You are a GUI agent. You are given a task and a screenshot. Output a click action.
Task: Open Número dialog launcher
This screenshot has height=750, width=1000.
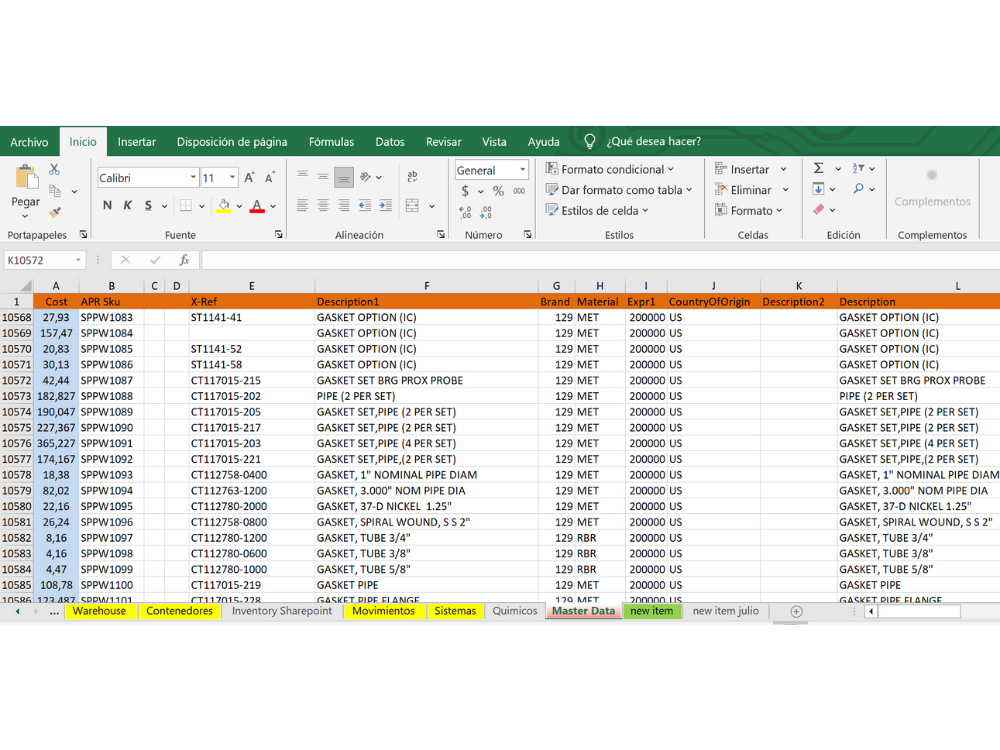(527, 235)
